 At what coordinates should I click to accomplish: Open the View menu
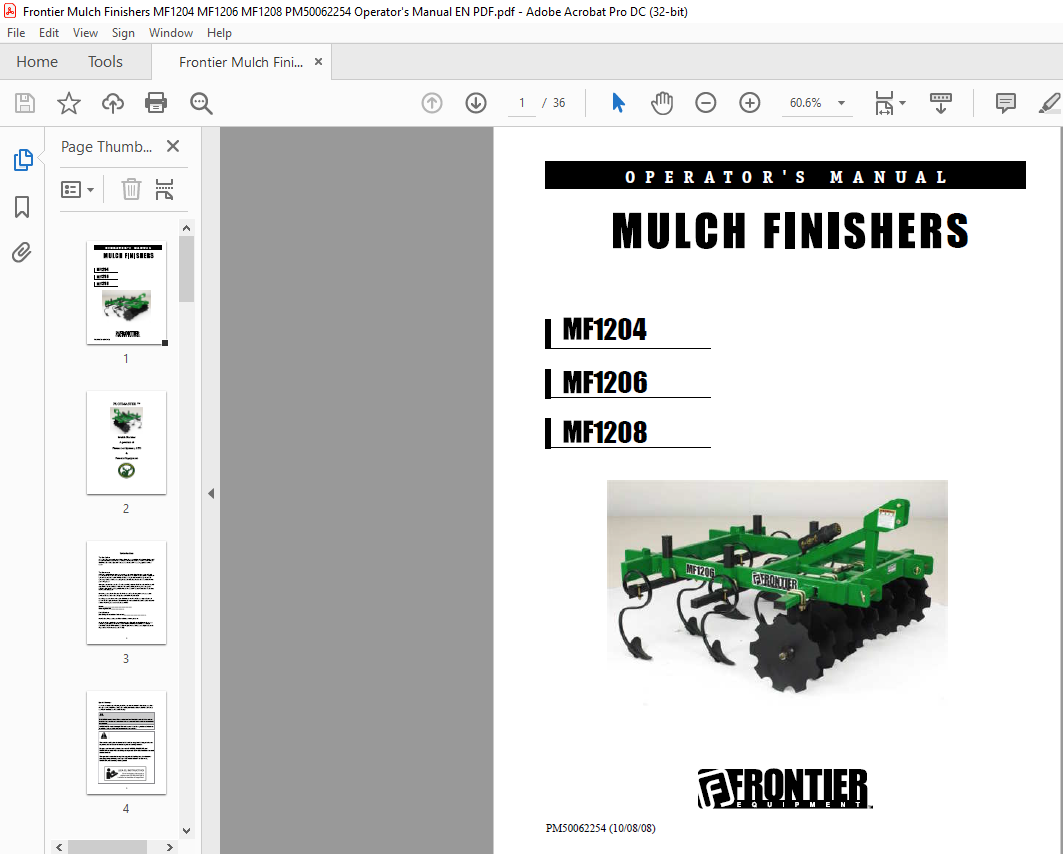(x=85, y=33)
